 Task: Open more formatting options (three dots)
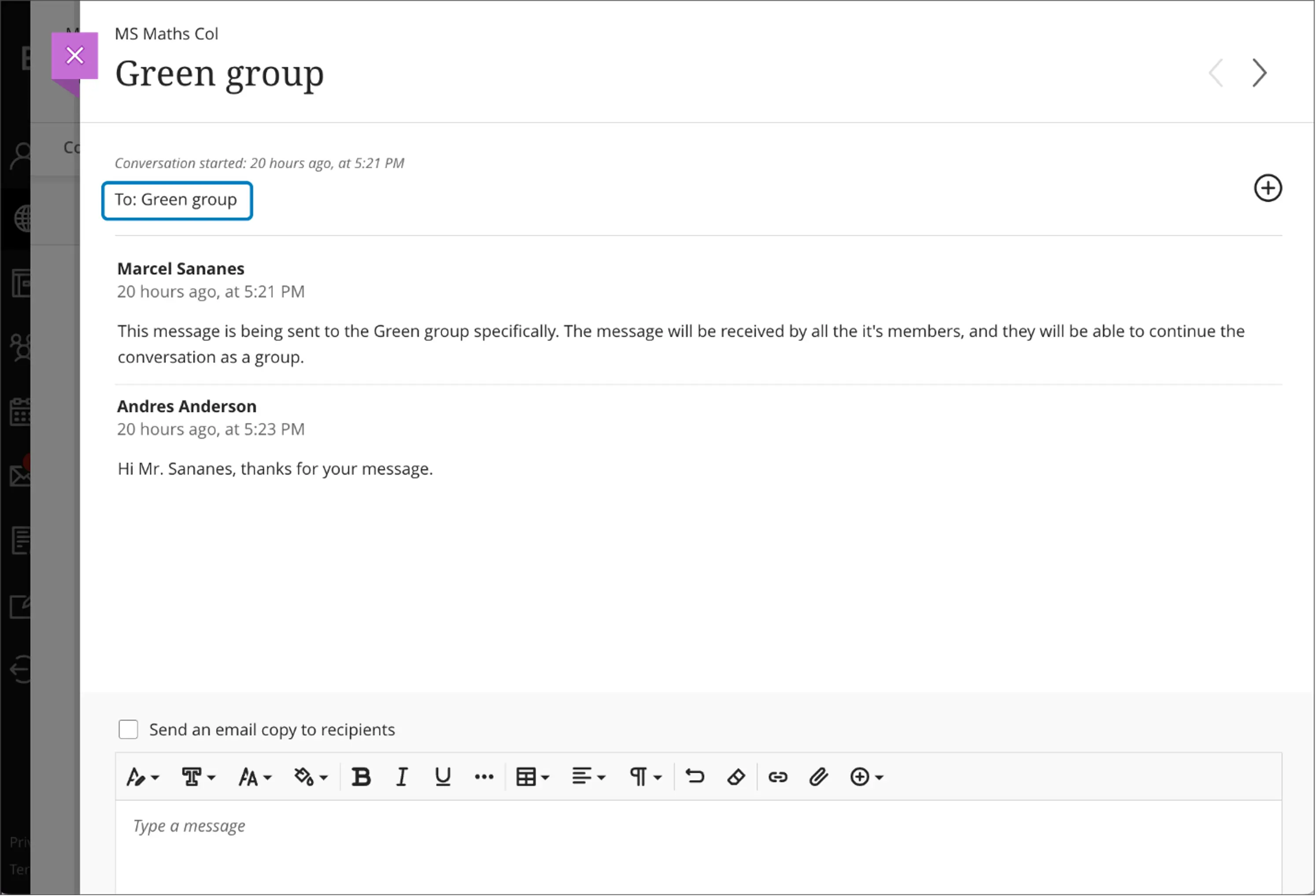(484, 777)
